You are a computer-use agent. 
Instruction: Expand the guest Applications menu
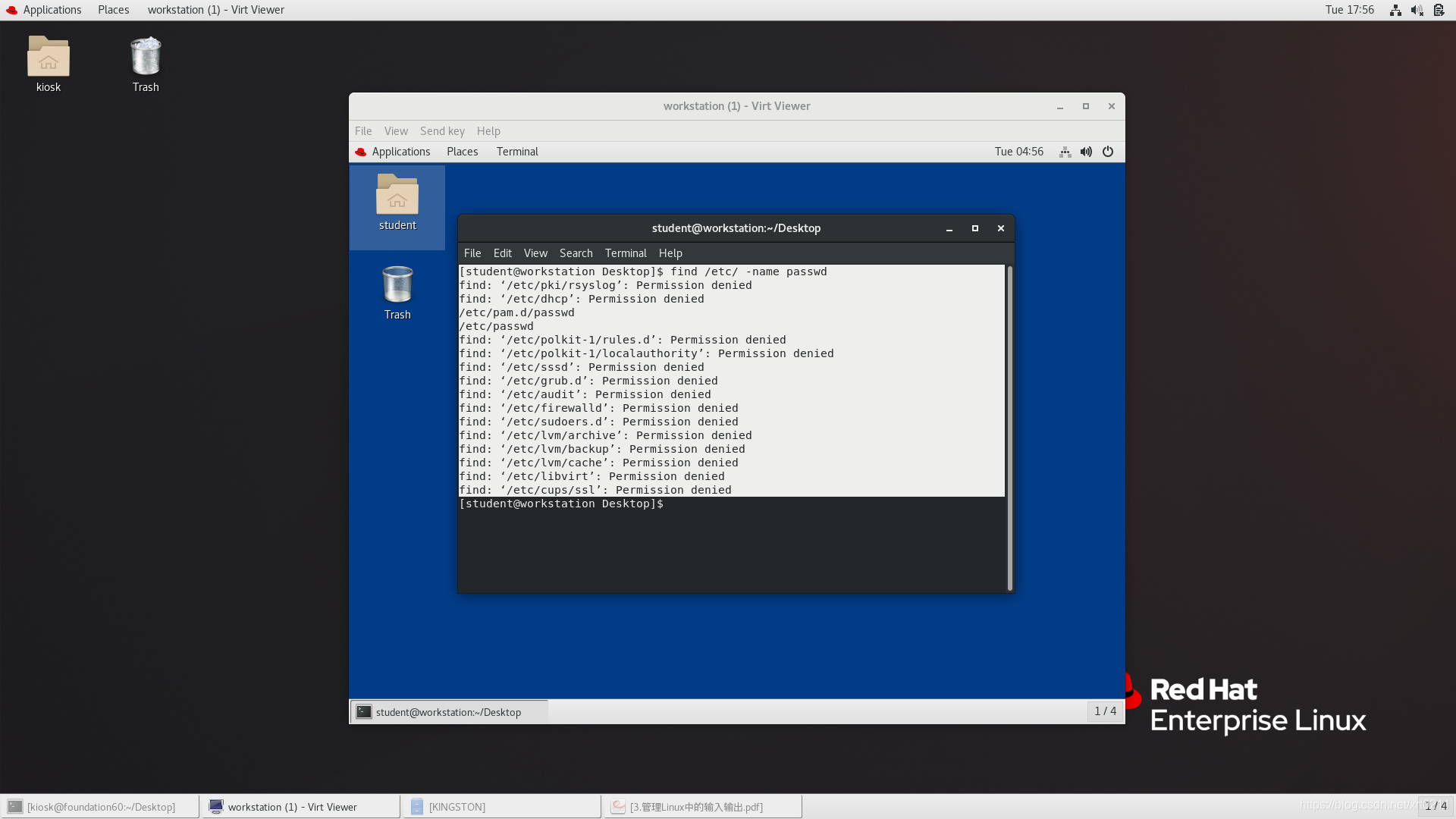[x=400, y=152]
